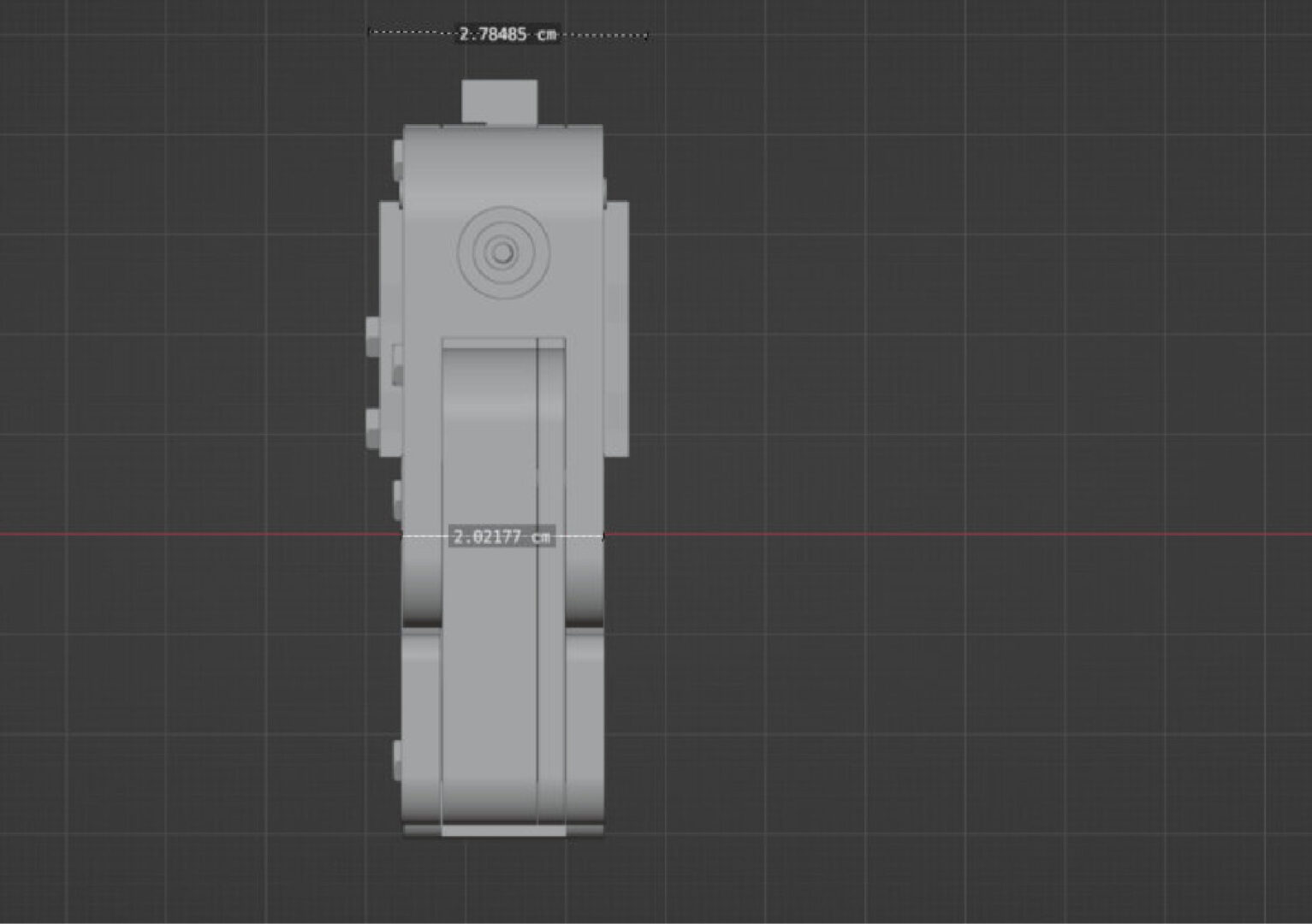
Task: Click the red X axis line right of model
Action: [941, 535]
